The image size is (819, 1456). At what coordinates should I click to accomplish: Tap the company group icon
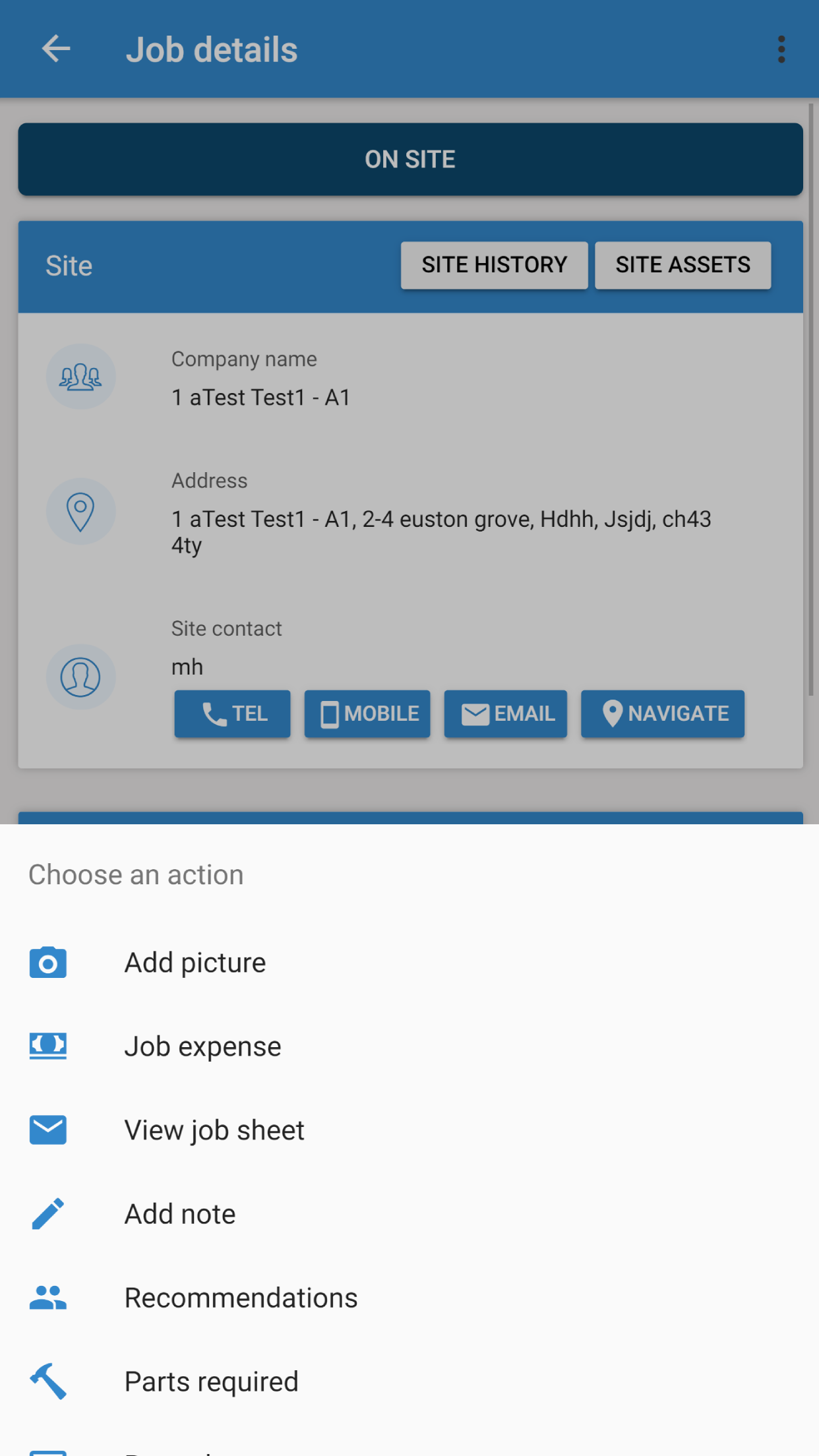(x=80, y=377)
